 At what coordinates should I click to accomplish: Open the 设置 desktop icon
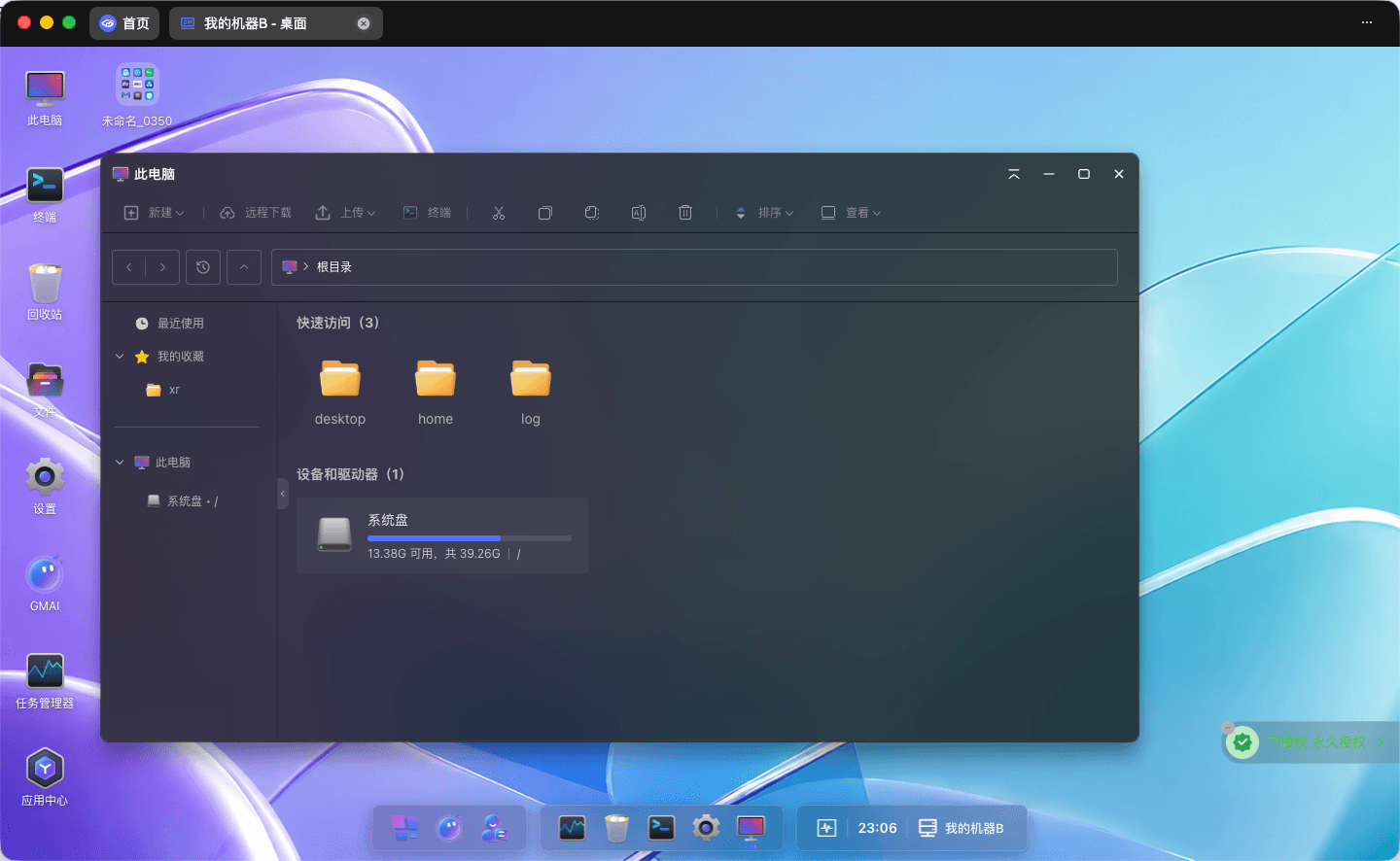[45, 487]
